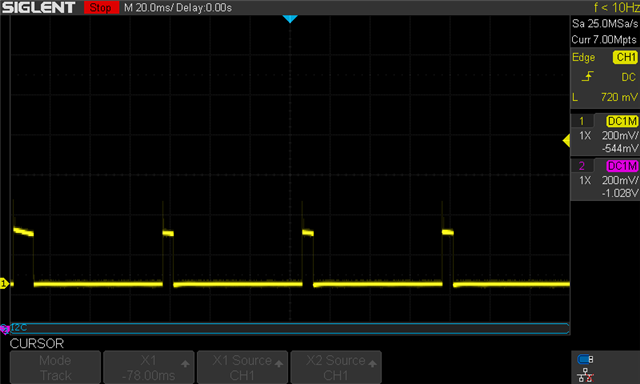Open the X1 Source CH1 selector
The height and width of the screenshot is (384, 640).
click(242, 367)
